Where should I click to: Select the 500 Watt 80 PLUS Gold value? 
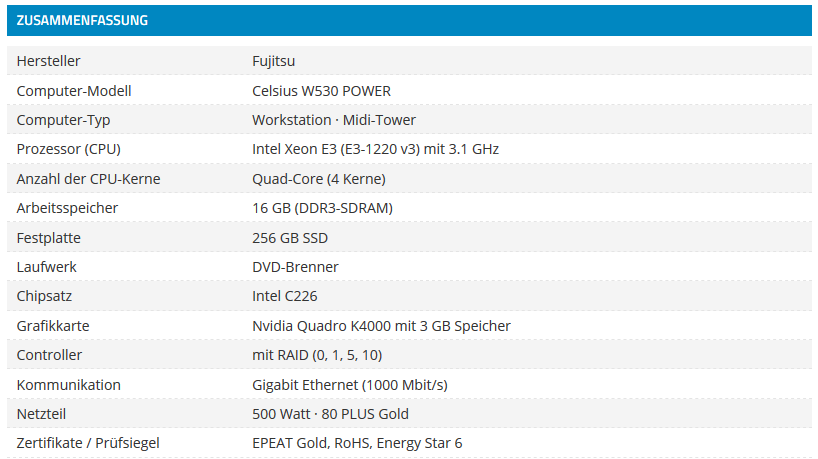pyautogui.click(x=330, y=414)
